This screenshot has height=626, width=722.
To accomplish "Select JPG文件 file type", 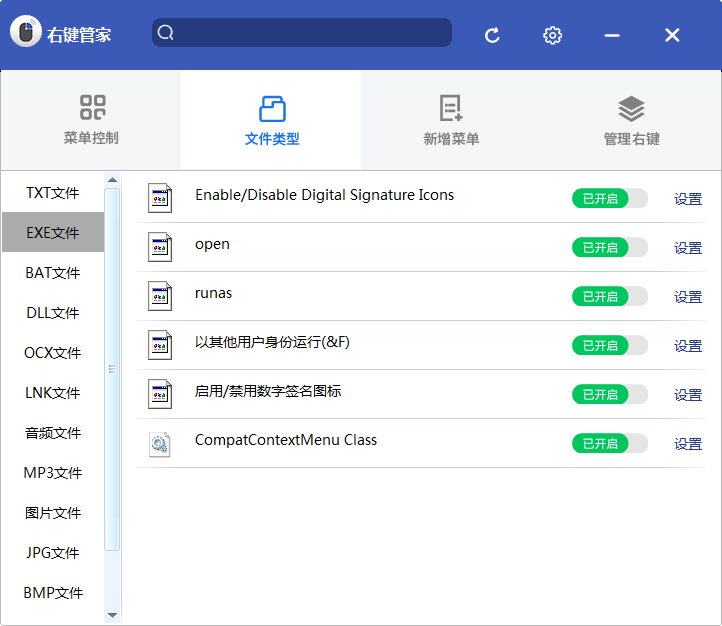I will [53, 552].
